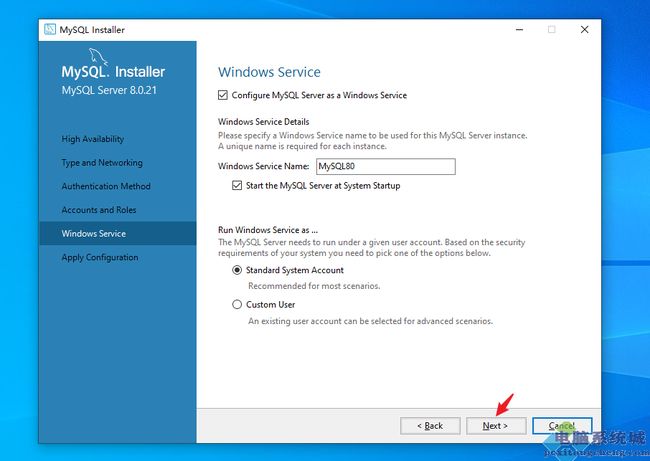Screen dimensions: 650x461
Task: Open the High Availability step
Action: [x=92, y=139]
